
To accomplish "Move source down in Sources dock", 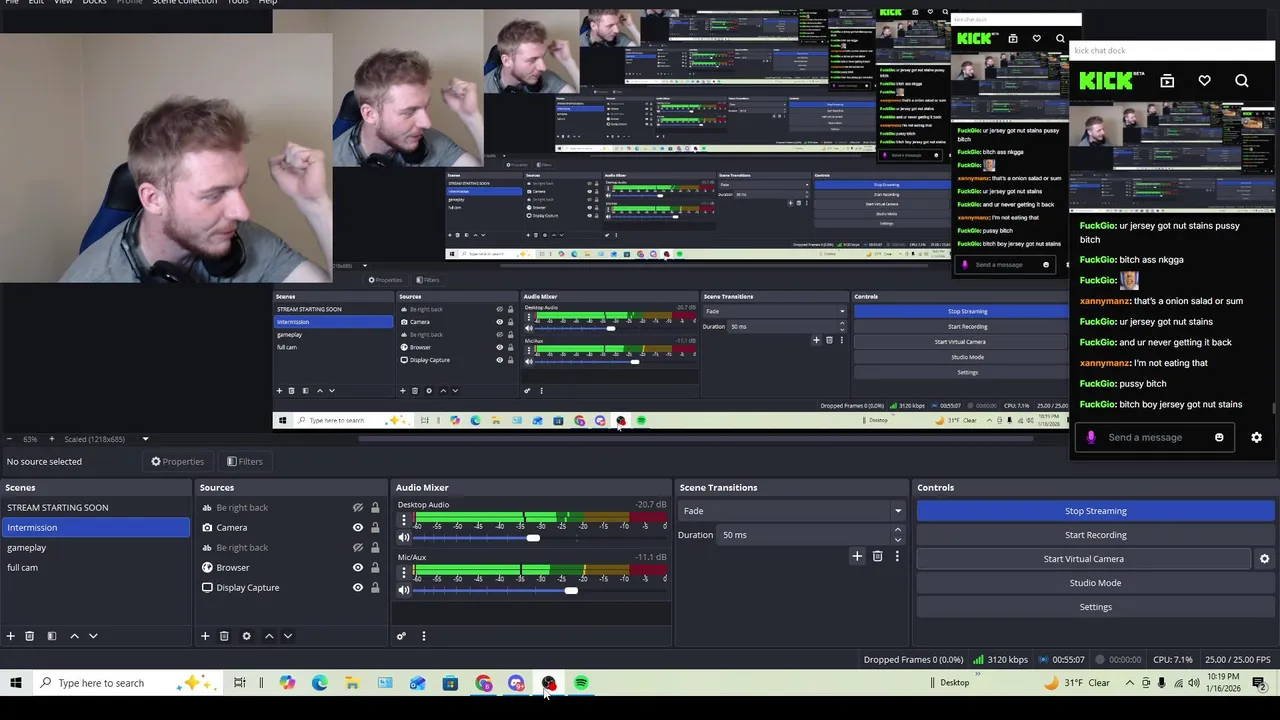I will point(288,636).
